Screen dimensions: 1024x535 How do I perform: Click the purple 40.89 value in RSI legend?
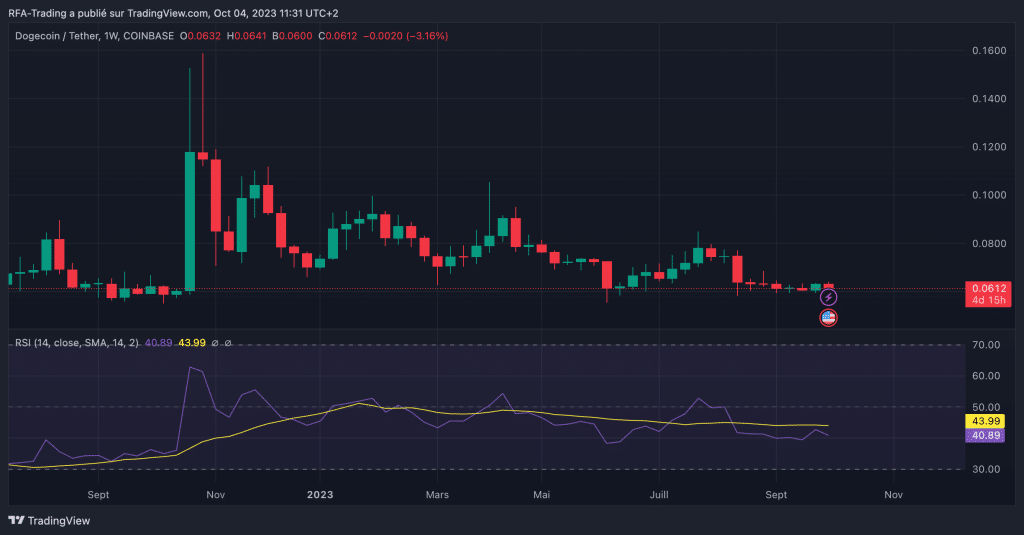(x=158, y=342)
